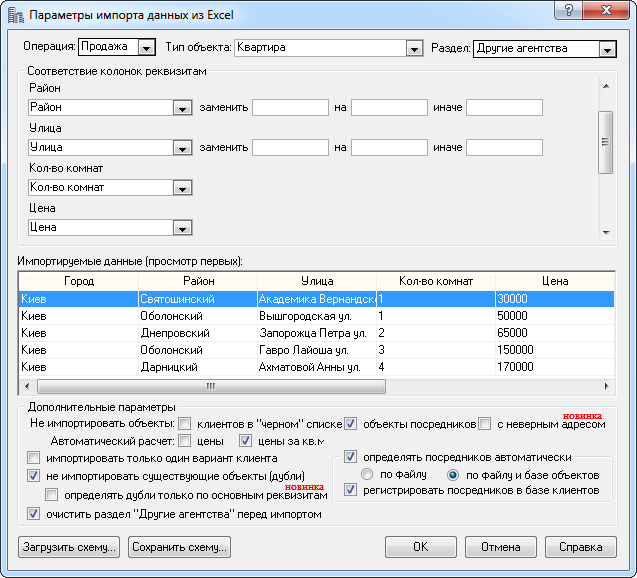Image resolution: width=637 pixels, height=578 pixels.
Task: Toggle the 'объекты посредников' checkbox
Action: coord(351,423)
